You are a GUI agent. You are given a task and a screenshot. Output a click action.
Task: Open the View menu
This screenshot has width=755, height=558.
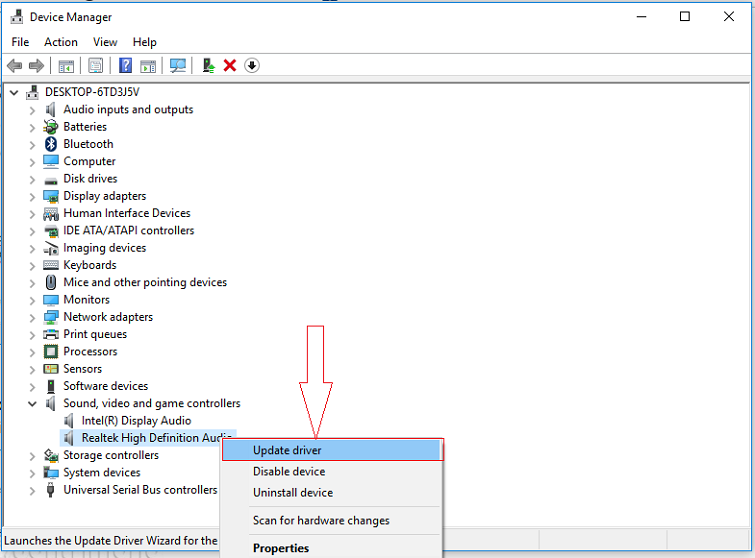click(105, 42)
